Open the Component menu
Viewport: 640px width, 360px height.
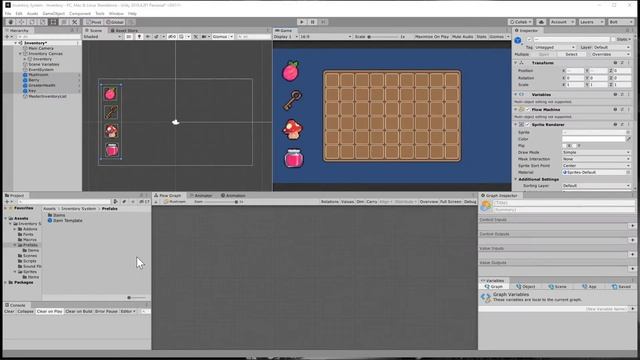[80, 13]
